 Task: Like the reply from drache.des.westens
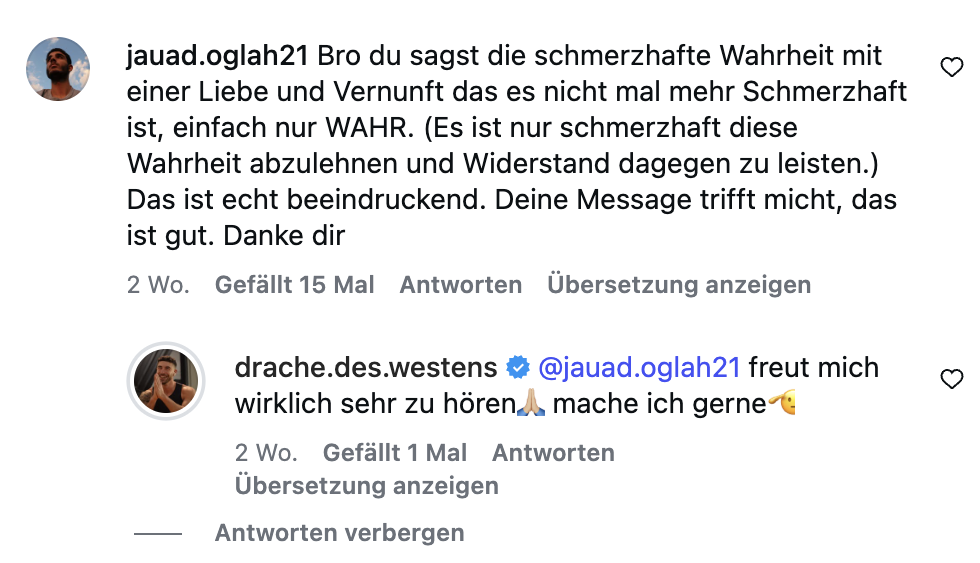point(952,379)
